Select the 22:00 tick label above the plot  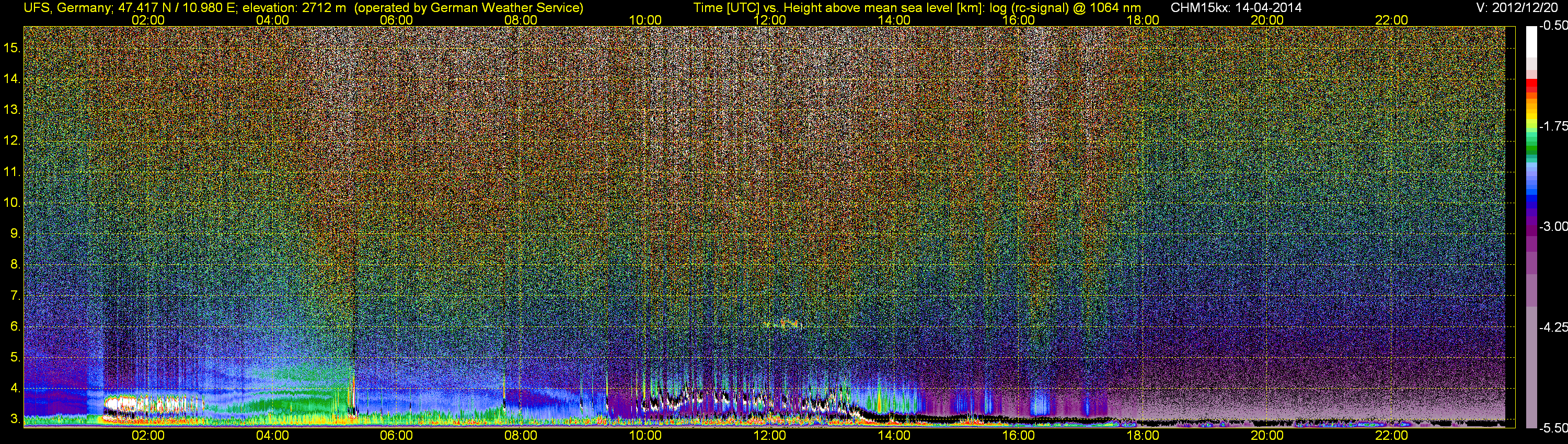tap(1391, 20)
